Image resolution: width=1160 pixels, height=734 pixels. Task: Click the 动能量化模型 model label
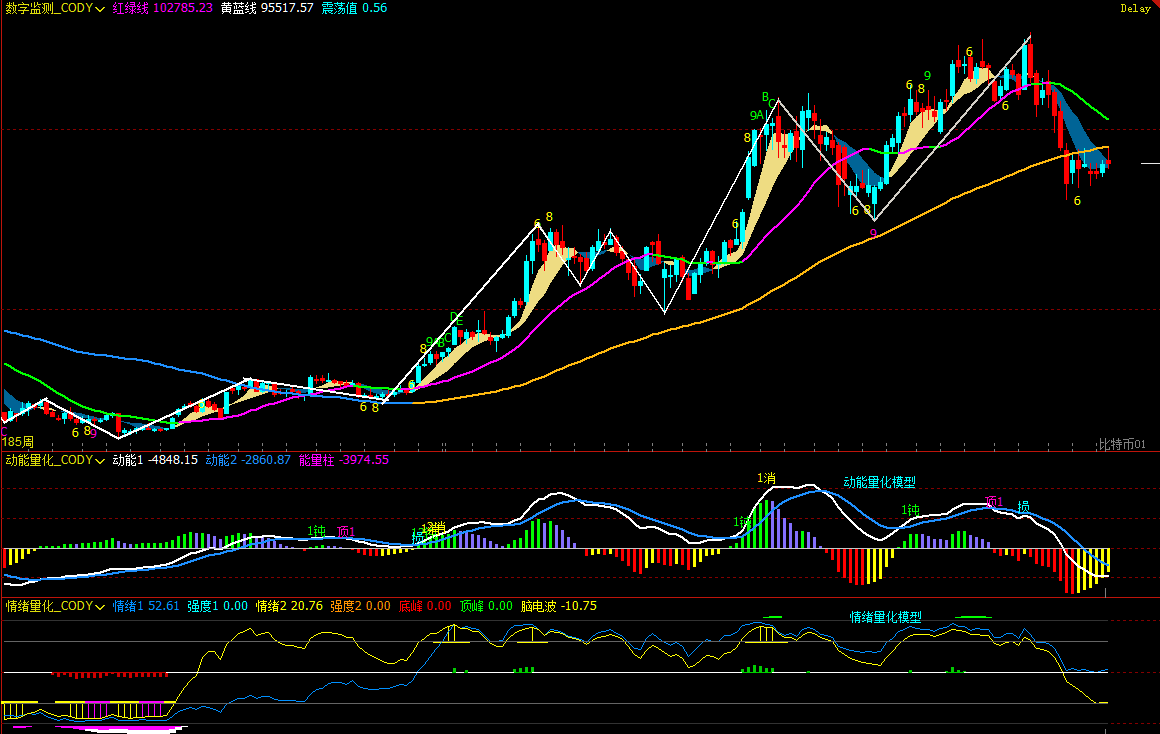click(x=878, y=483)
